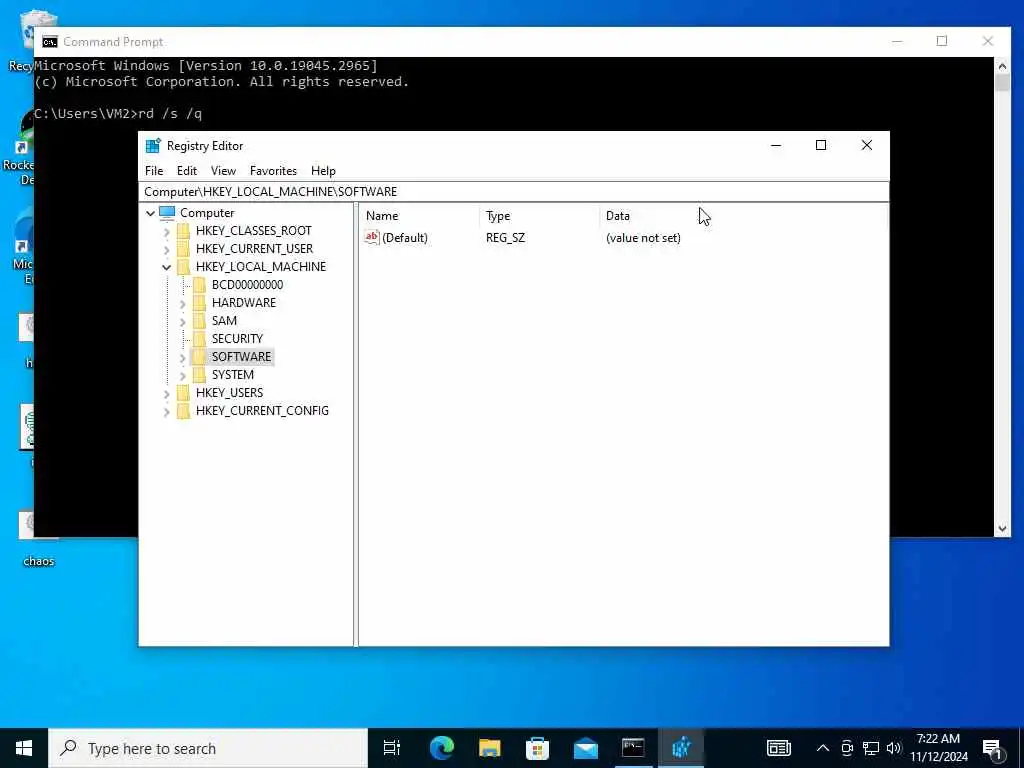Expand HKEY_USERS node chevron

pyautogui.click(x=167, y=393)
